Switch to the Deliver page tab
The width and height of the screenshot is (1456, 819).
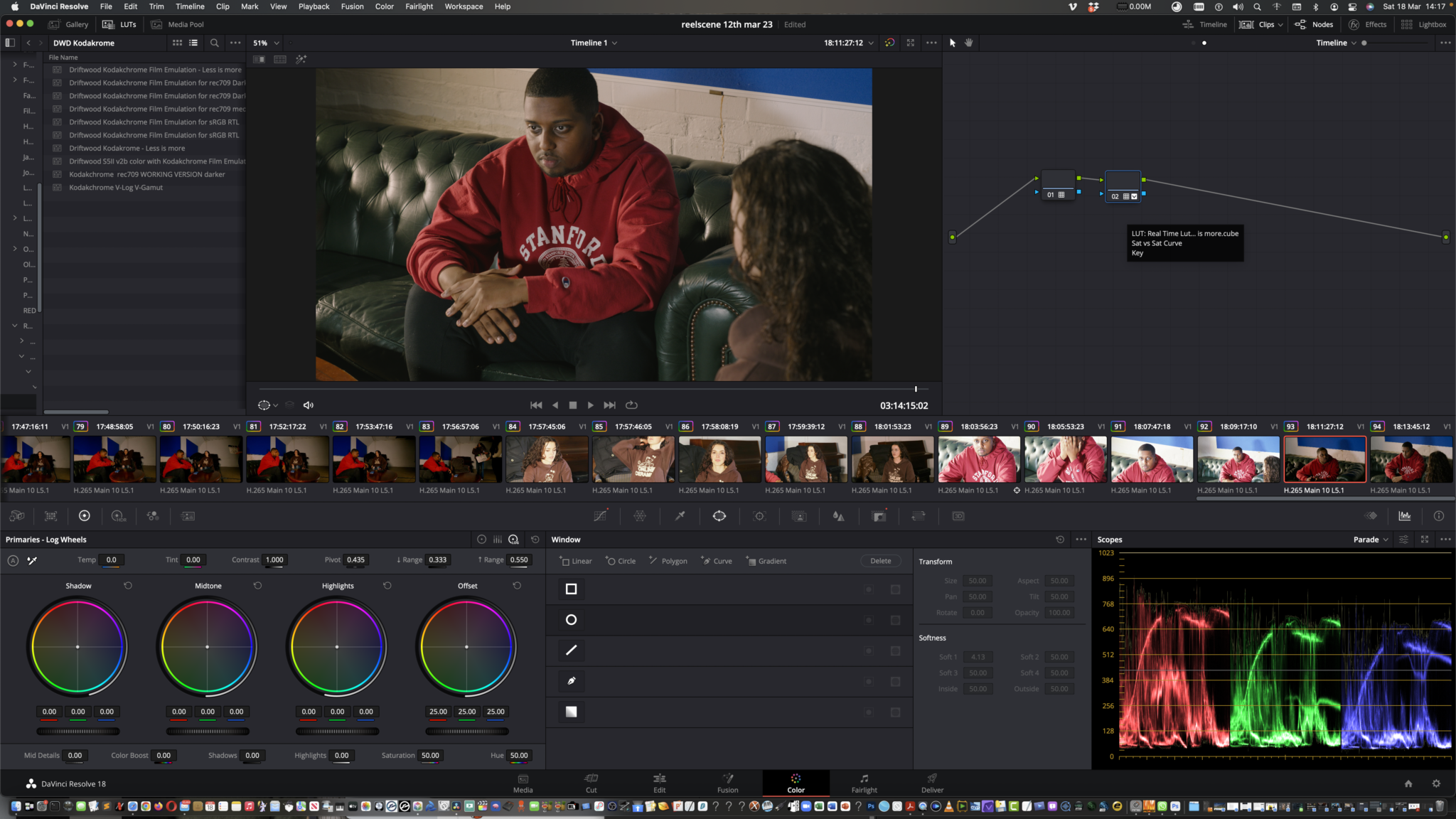click(x=932, y=783)
